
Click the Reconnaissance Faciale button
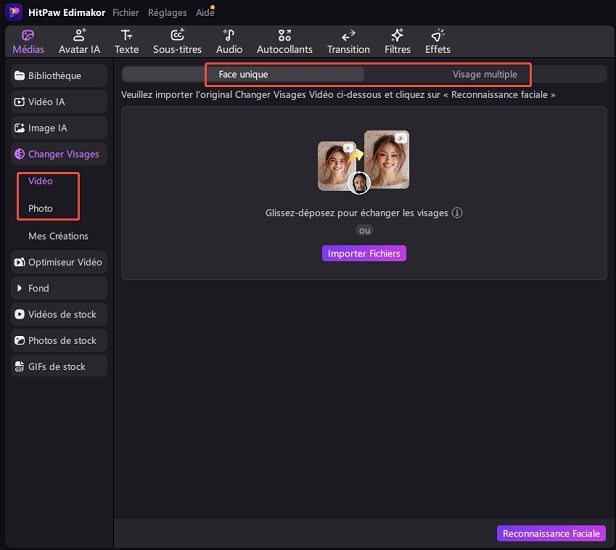(551, 534)
